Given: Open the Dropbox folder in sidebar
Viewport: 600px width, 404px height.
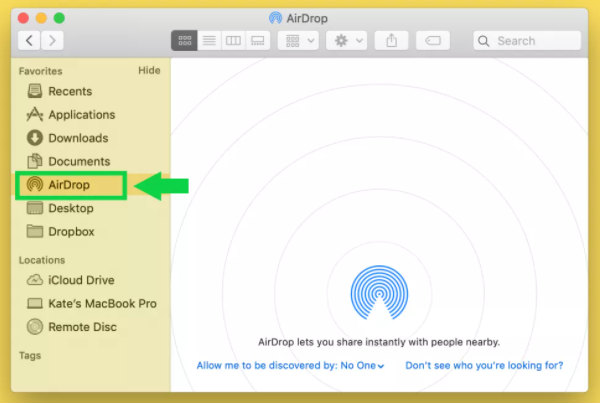Looking at the screenshot, I should [x=90, y=231].
